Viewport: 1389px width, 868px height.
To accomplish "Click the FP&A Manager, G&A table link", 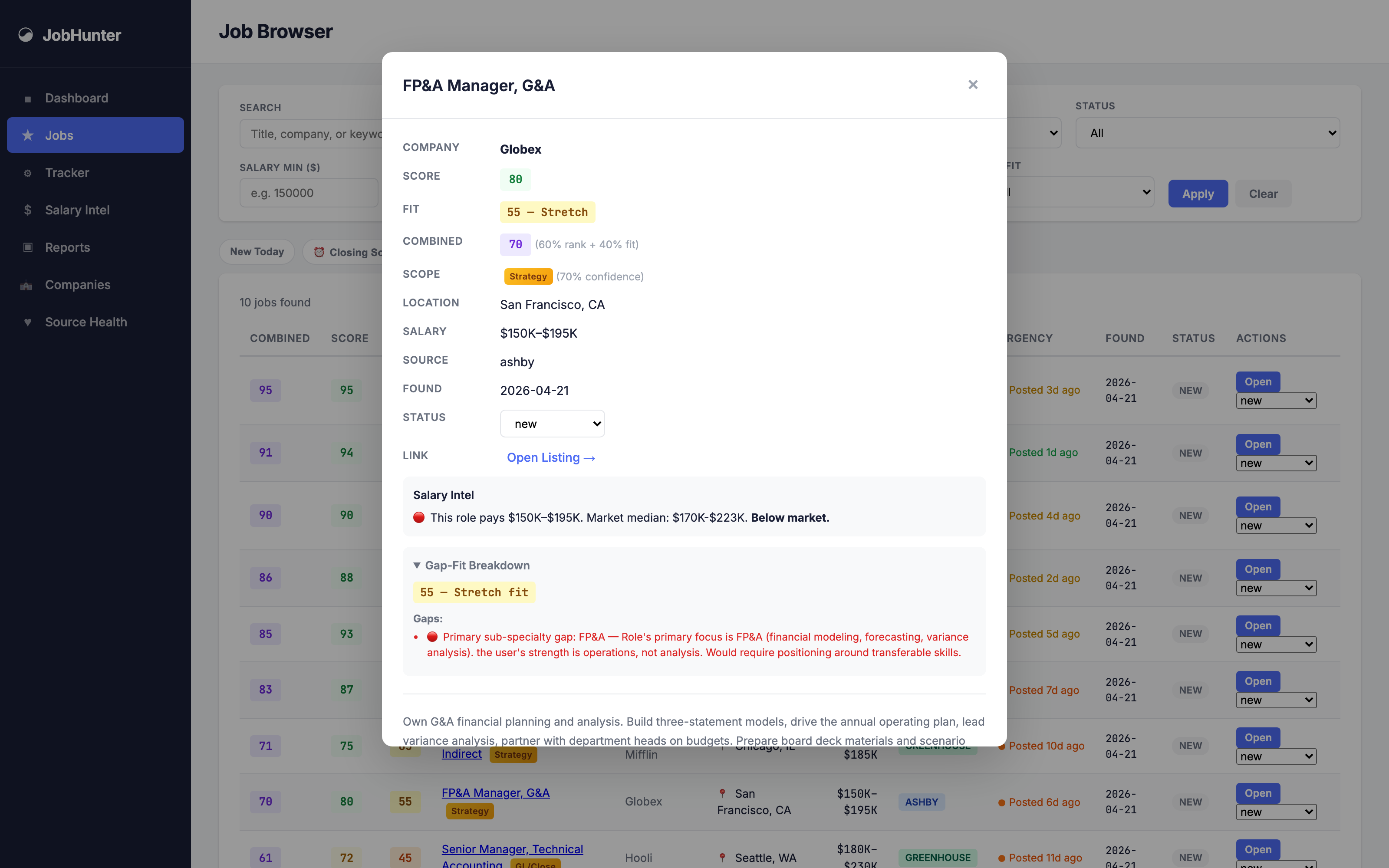I will coord(495,793).
